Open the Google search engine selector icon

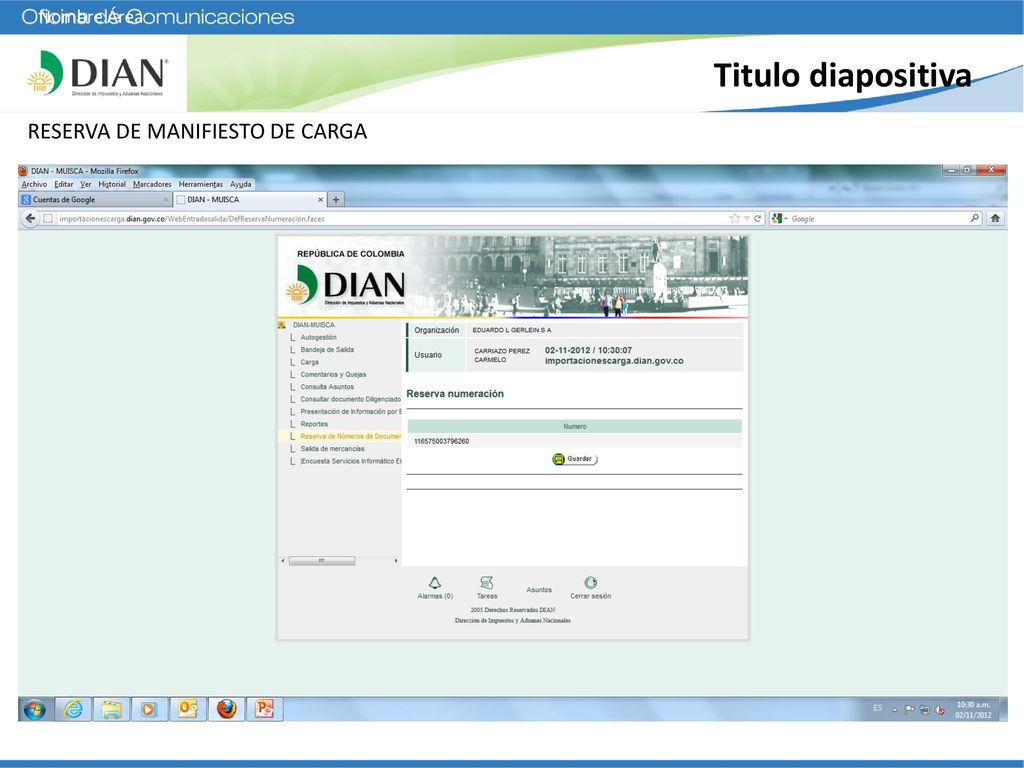(x=776, y=219)
